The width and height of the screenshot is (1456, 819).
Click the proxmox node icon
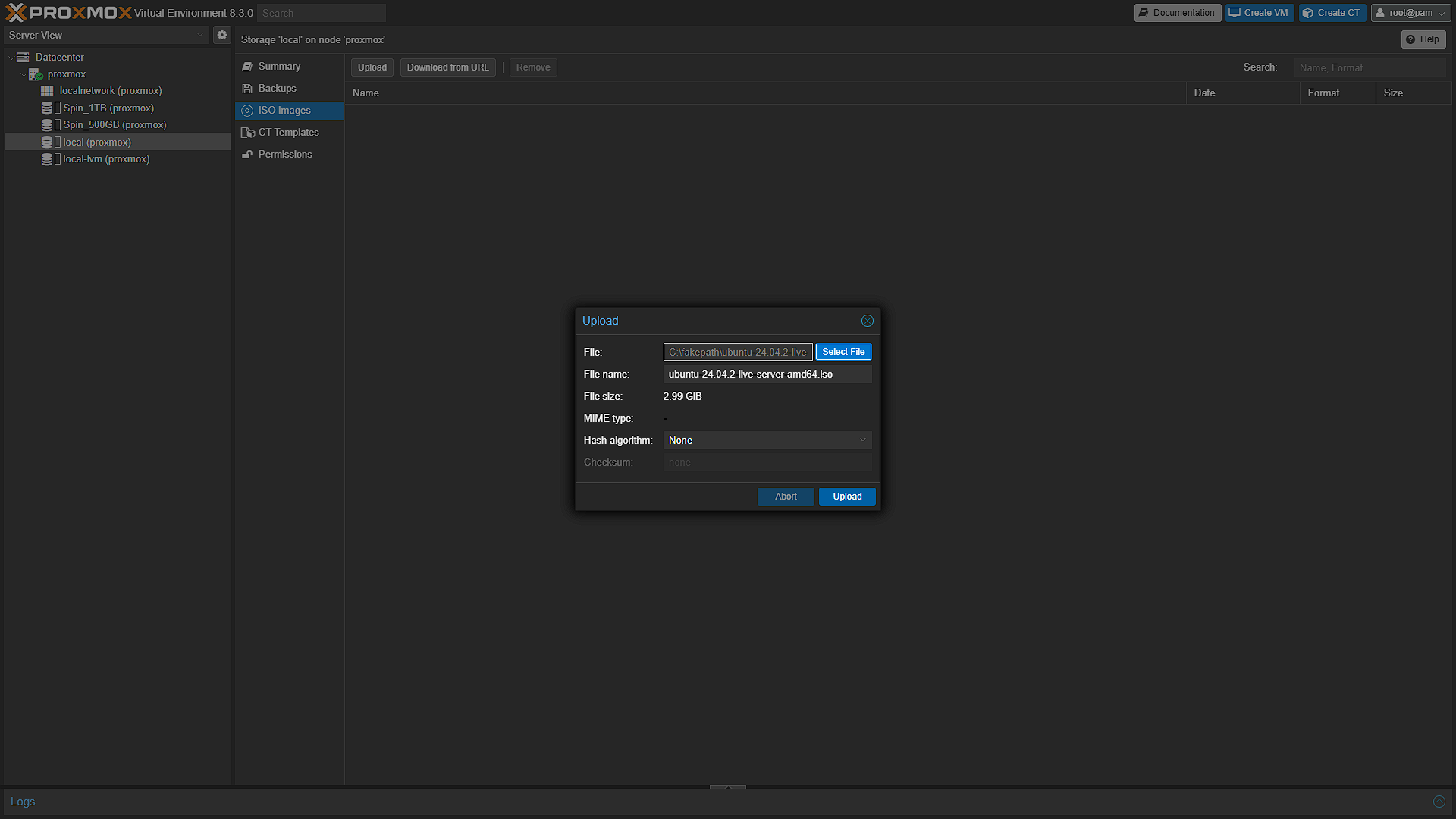point(36,74)
